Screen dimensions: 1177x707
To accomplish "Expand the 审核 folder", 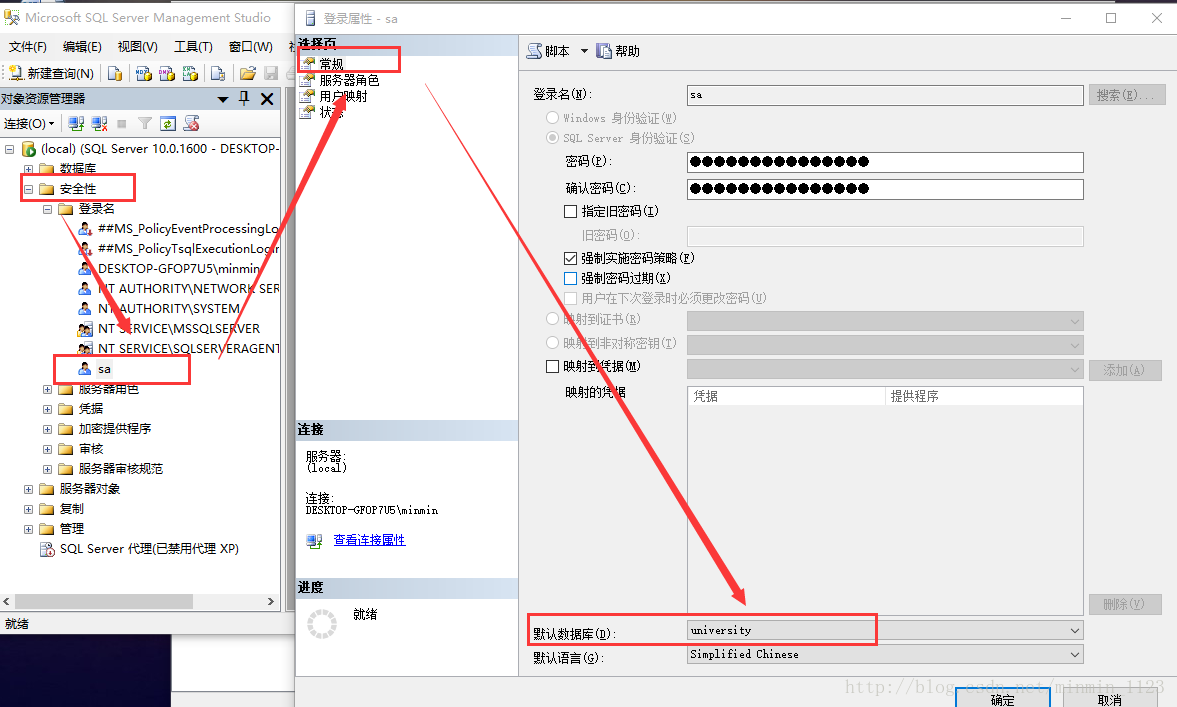I will [x=47, y=449].
